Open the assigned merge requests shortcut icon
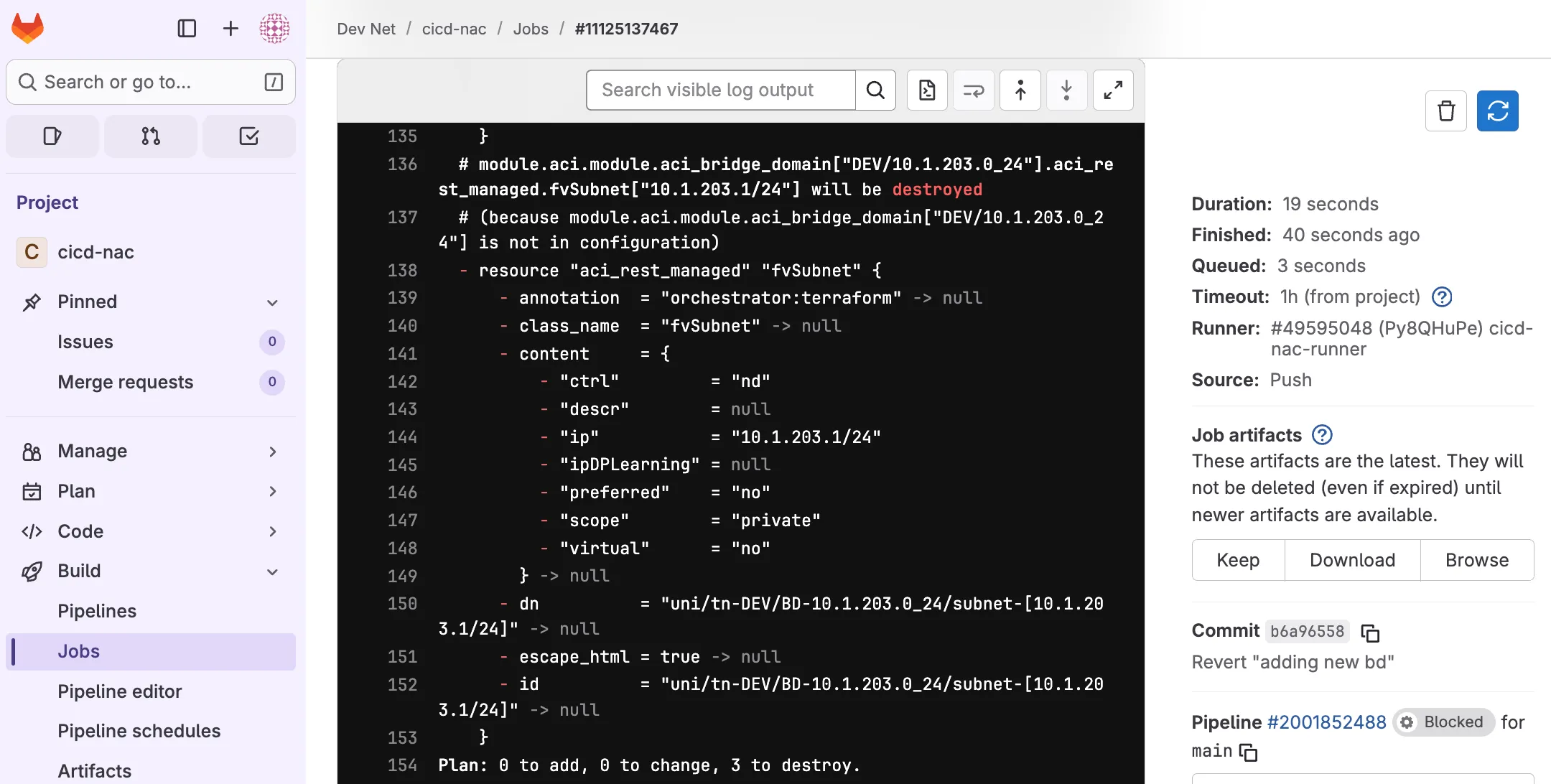Viewport: 1551px width, 784px height. (151, 136)
